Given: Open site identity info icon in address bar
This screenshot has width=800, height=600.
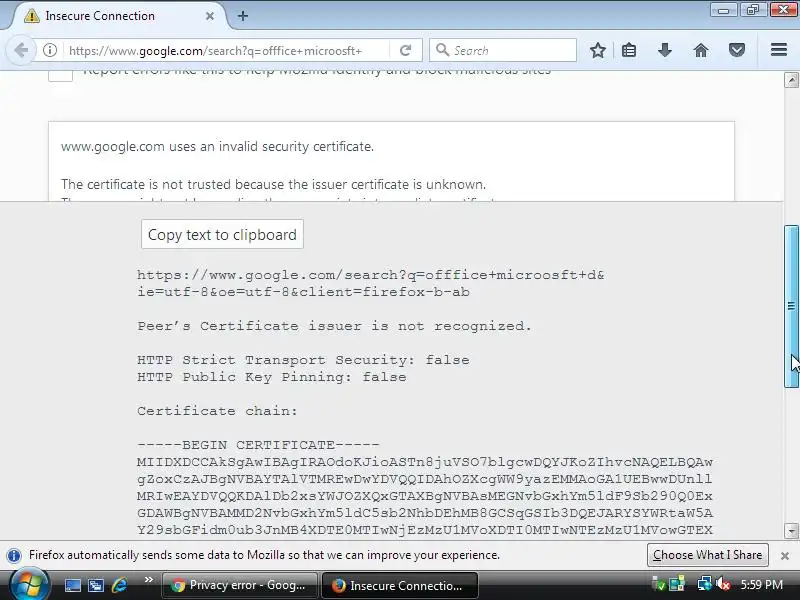Looking at the screenshot, I should [49, 50].
